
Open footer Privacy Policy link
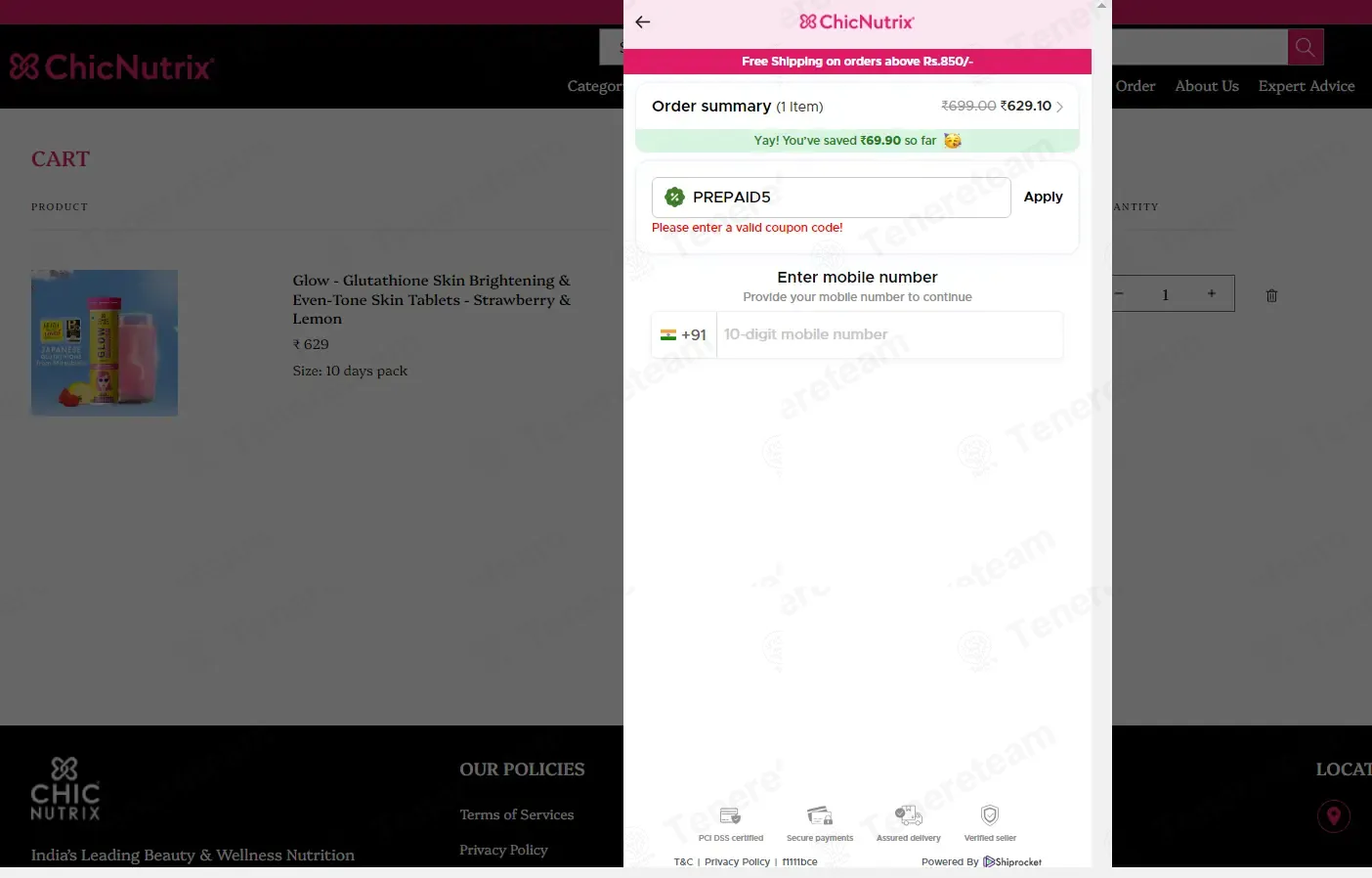(503, 850)
